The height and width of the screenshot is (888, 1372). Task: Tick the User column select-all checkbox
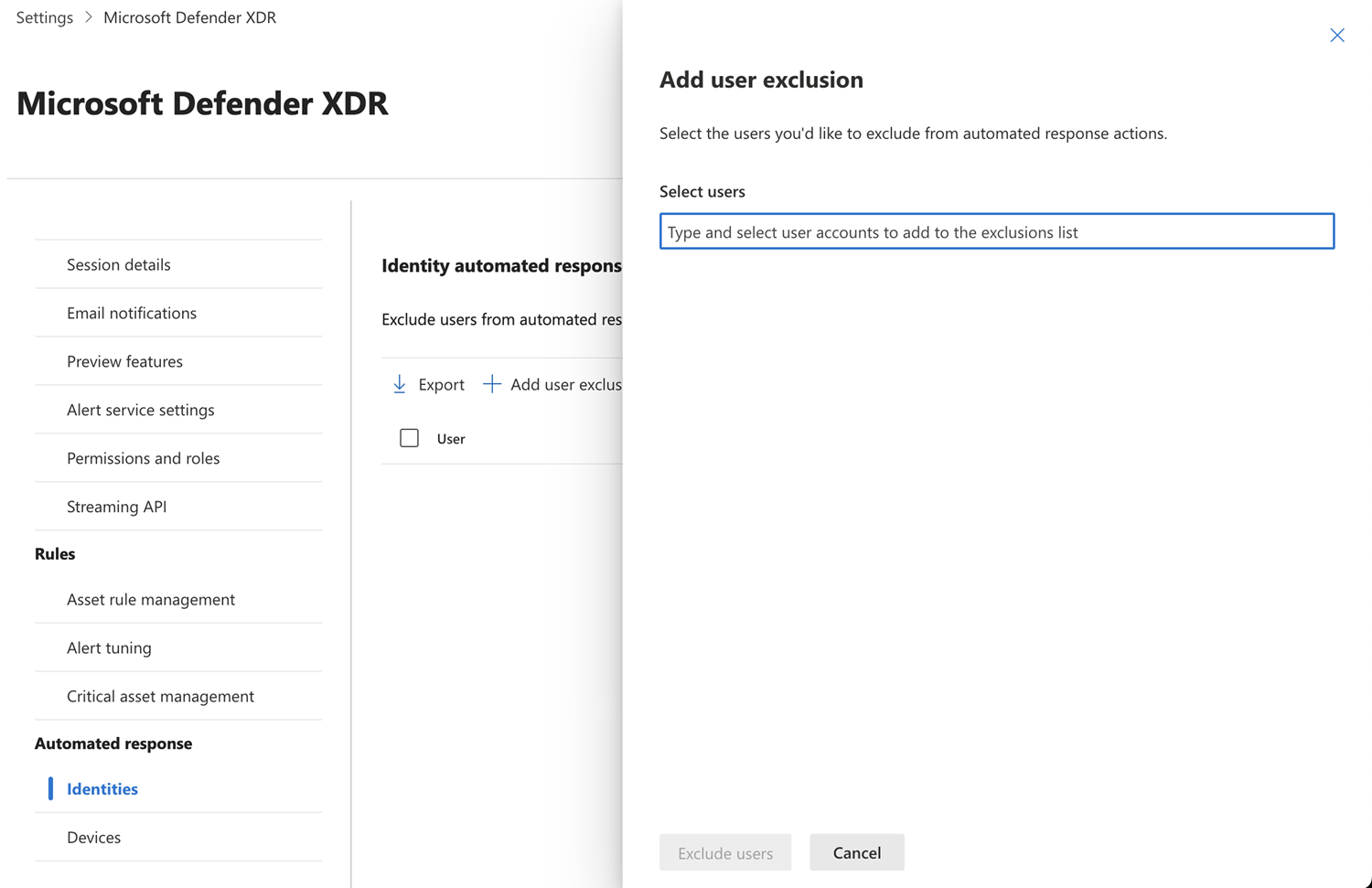click(x=410, y=438)
